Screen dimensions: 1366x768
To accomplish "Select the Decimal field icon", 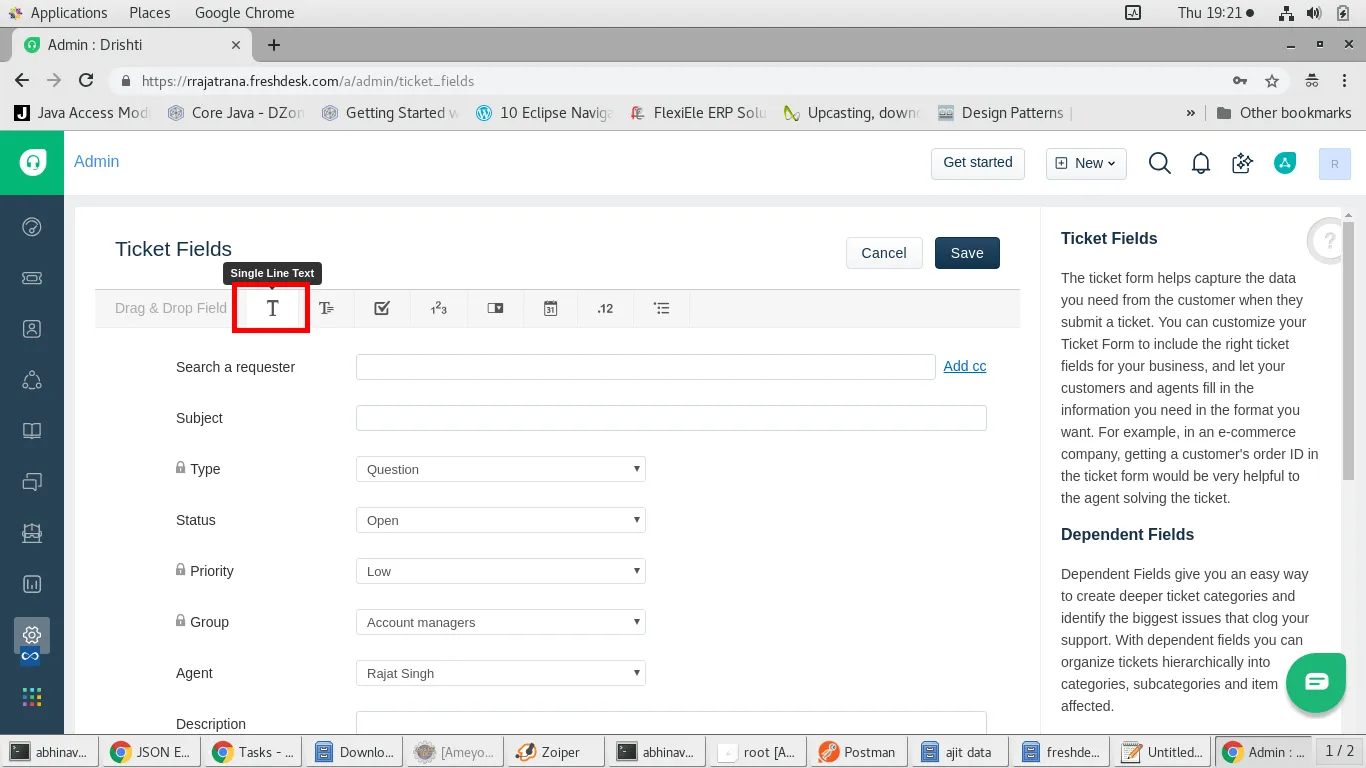I will 605,309.
